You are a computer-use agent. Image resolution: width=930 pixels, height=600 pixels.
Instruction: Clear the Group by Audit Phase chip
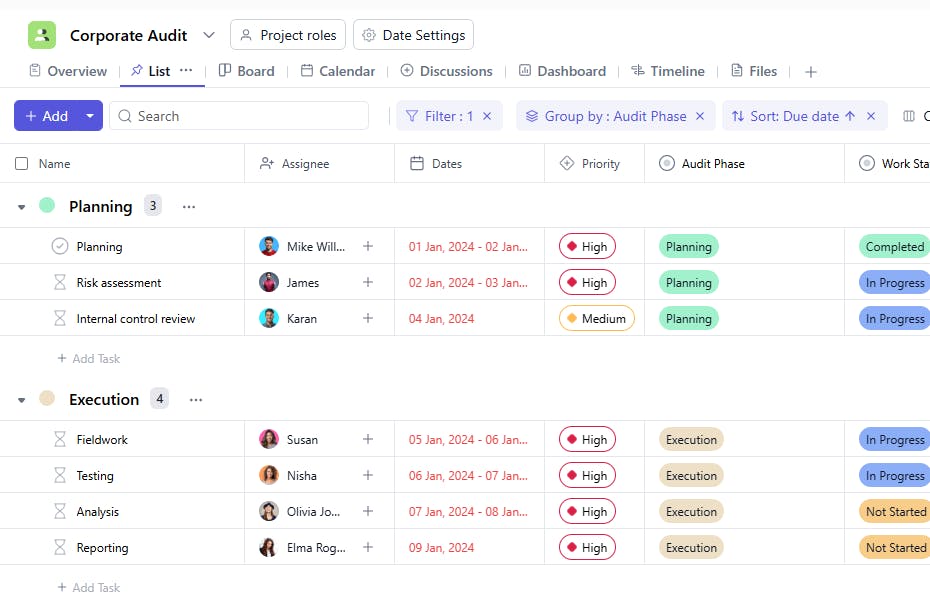tap(700, 116)
